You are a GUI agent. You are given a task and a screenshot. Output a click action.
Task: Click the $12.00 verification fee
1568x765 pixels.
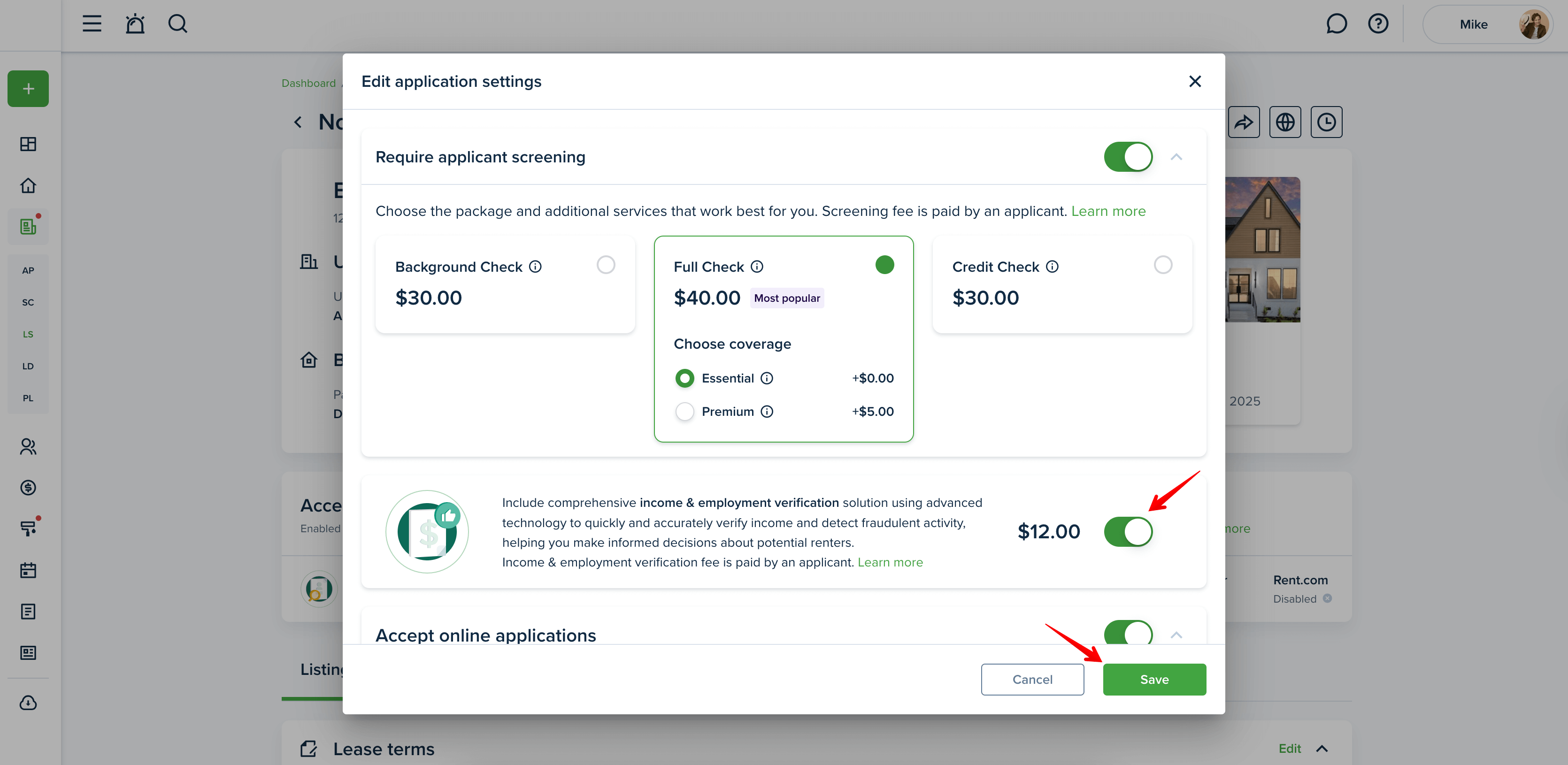point(1048,531)
